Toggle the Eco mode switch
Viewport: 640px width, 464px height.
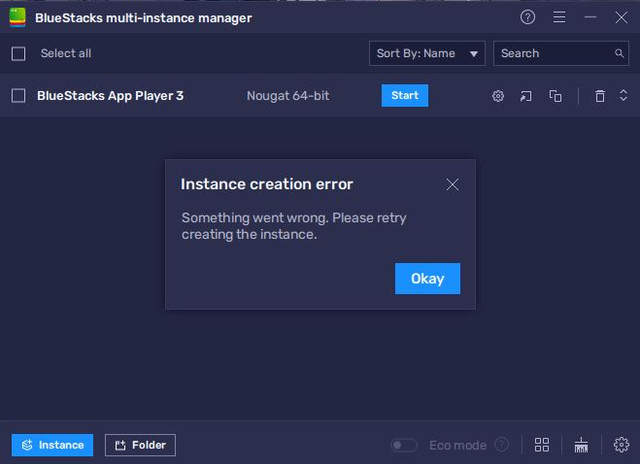pyautogui.click(x=403, y=445)
